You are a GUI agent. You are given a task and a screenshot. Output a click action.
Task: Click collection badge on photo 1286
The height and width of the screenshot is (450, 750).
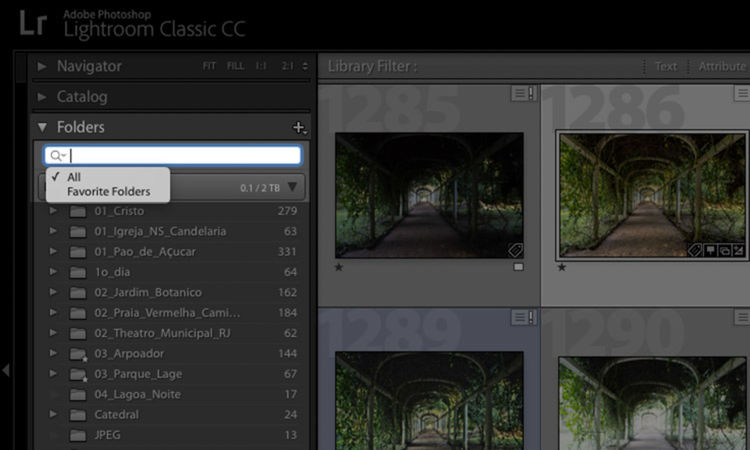click(x=725, y=250)
